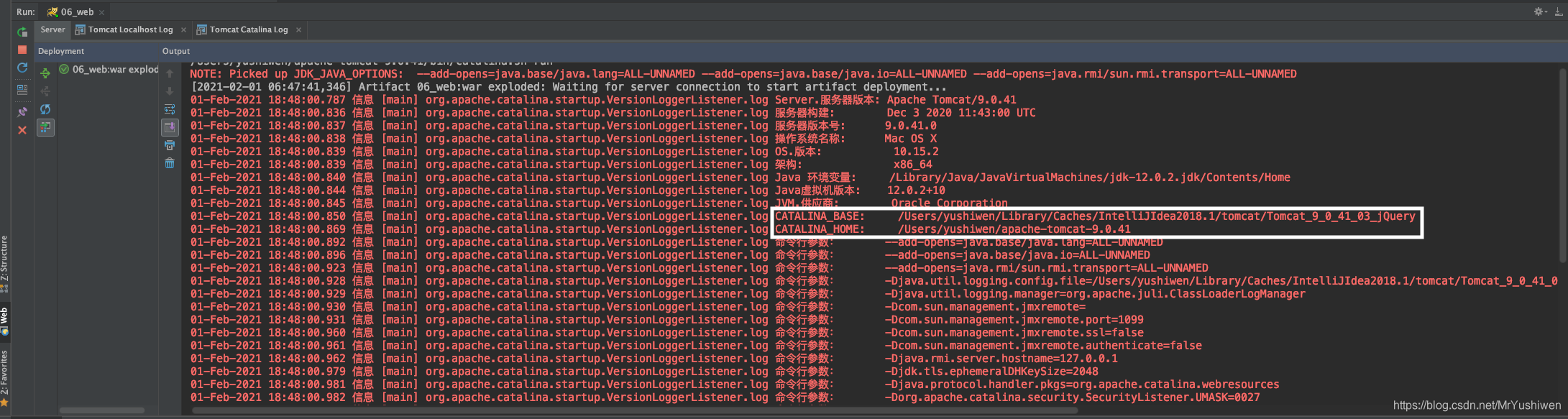The image size is (1568, 419).
Task: Click the Djdk.tls.ephemeralDHKeySize=2048 entry
Action: tap(991, 372)
